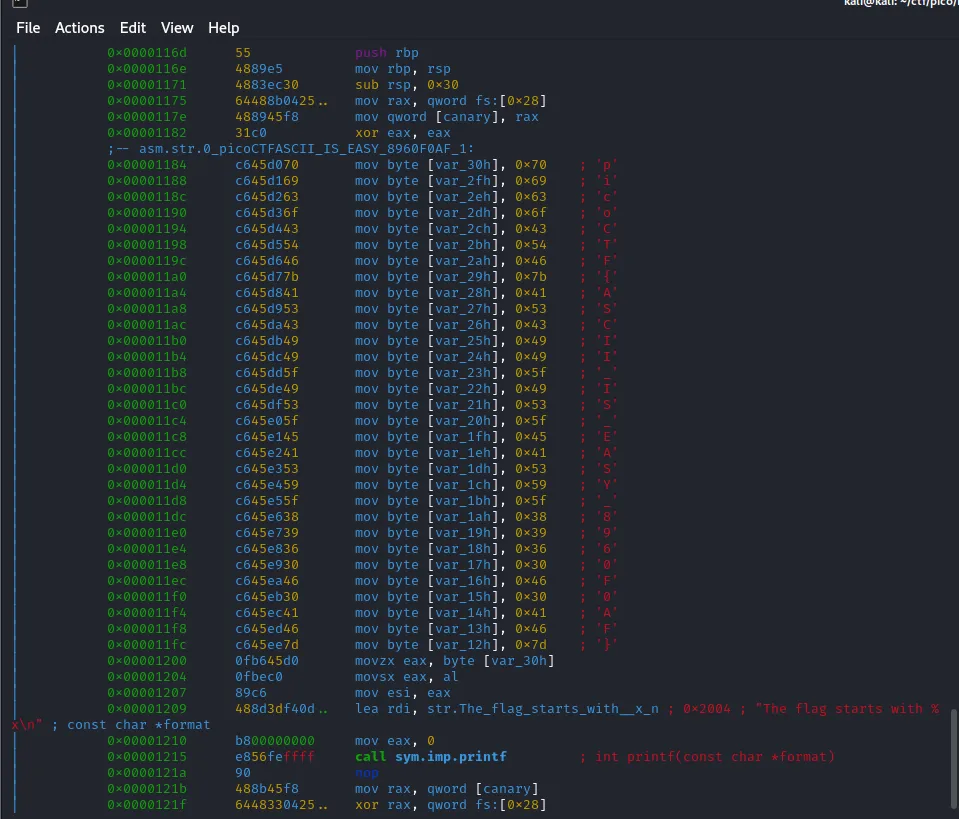This screenshot has width=959, height=819.
Task: Open the File menu
Action: coord(28,28)
